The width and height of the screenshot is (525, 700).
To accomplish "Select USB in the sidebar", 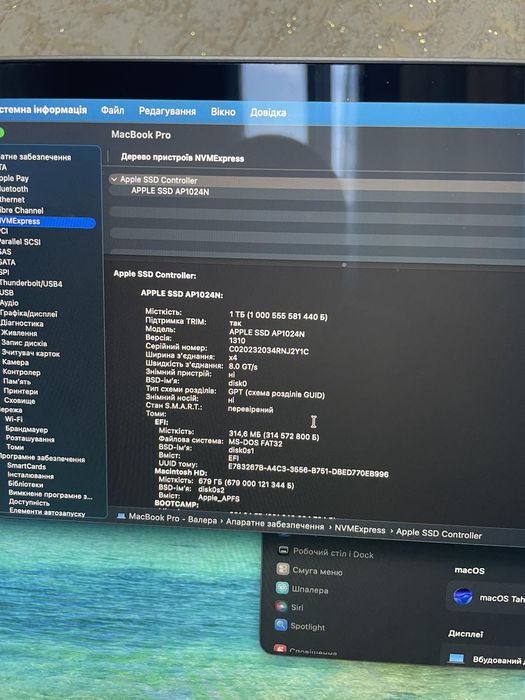I will pos(7,293).
